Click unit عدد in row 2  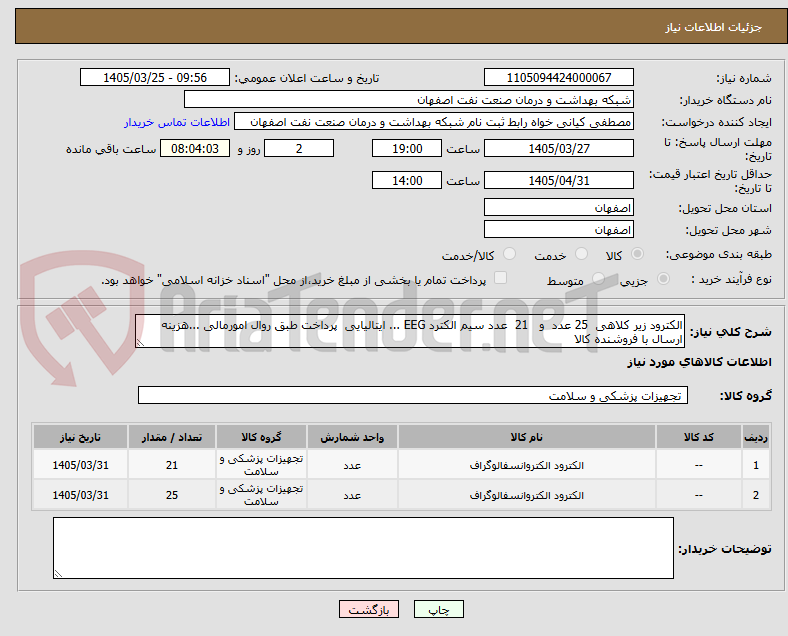[352, 495]
